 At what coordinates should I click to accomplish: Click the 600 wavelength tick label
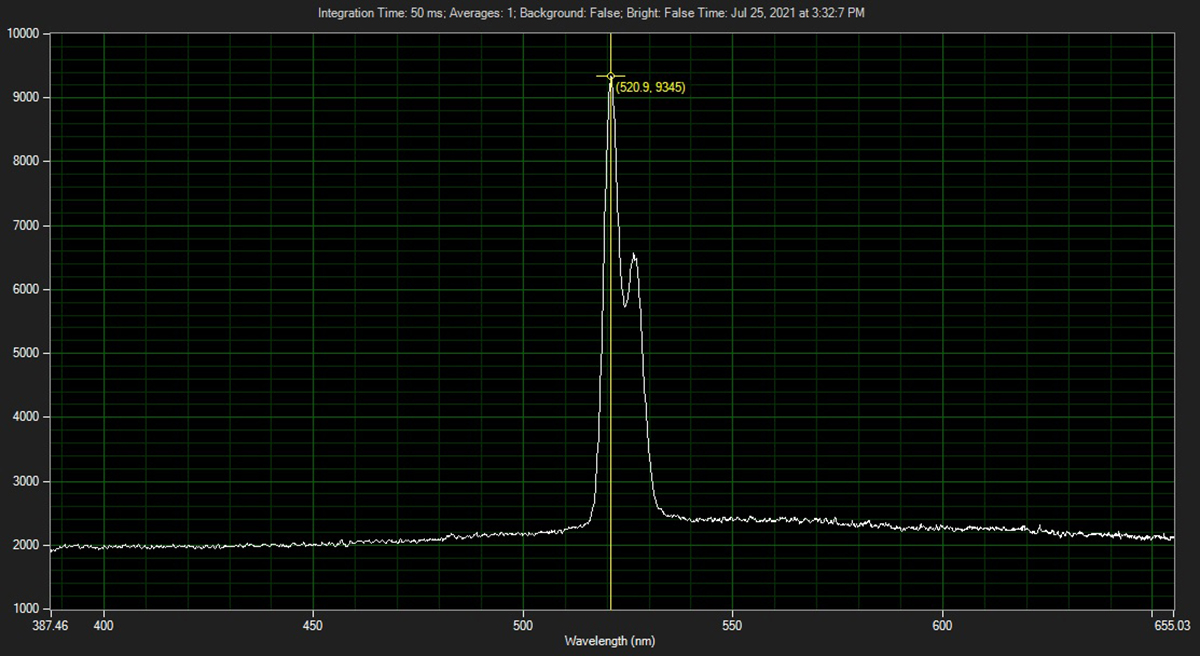pyautogui.click(x=943, y=624)
